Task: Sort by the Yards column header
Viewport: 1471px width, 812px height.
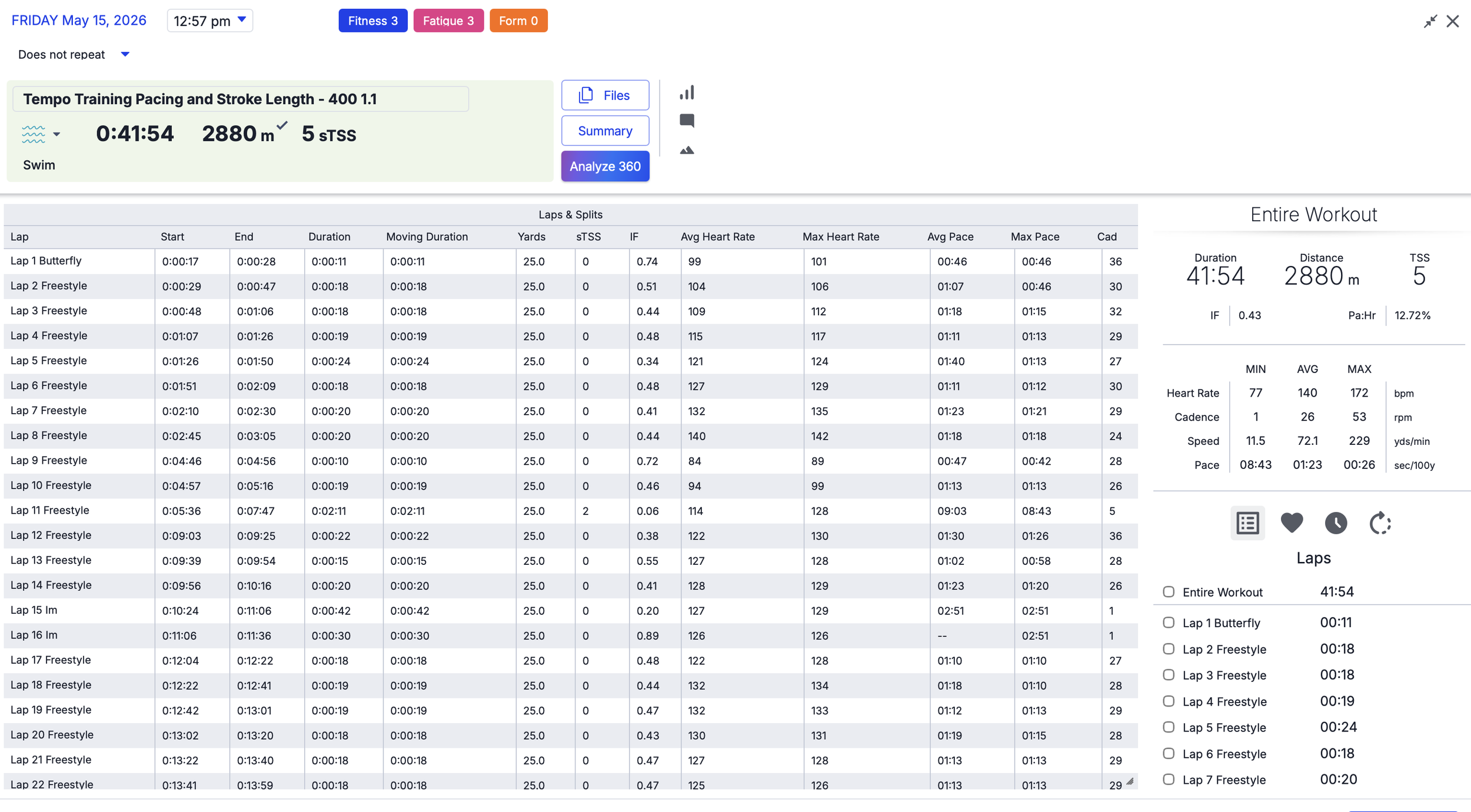Action: pos(531,237)
